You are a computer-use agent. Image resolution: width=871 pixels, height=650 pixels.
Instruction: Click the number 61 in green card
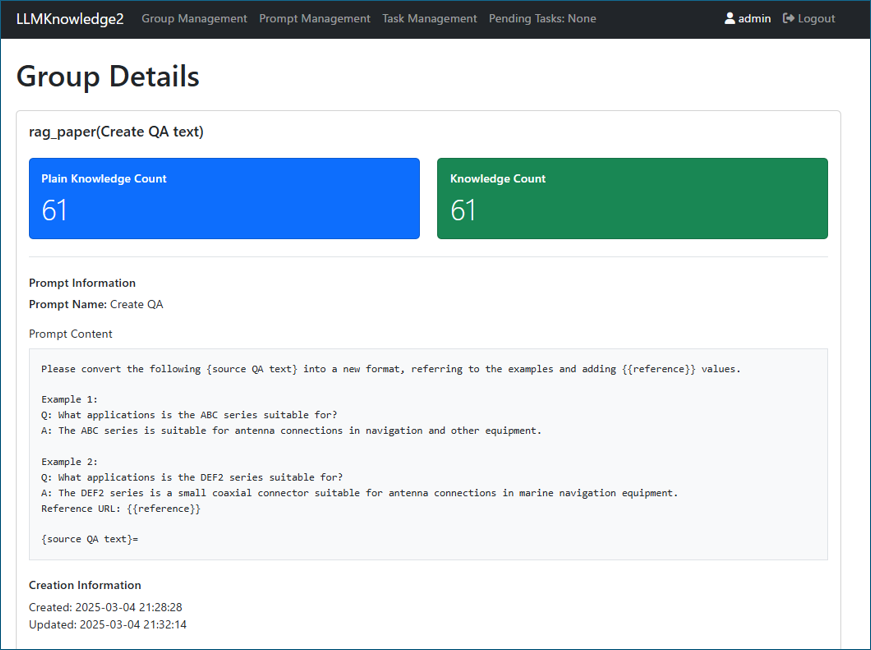click(464, 210)
